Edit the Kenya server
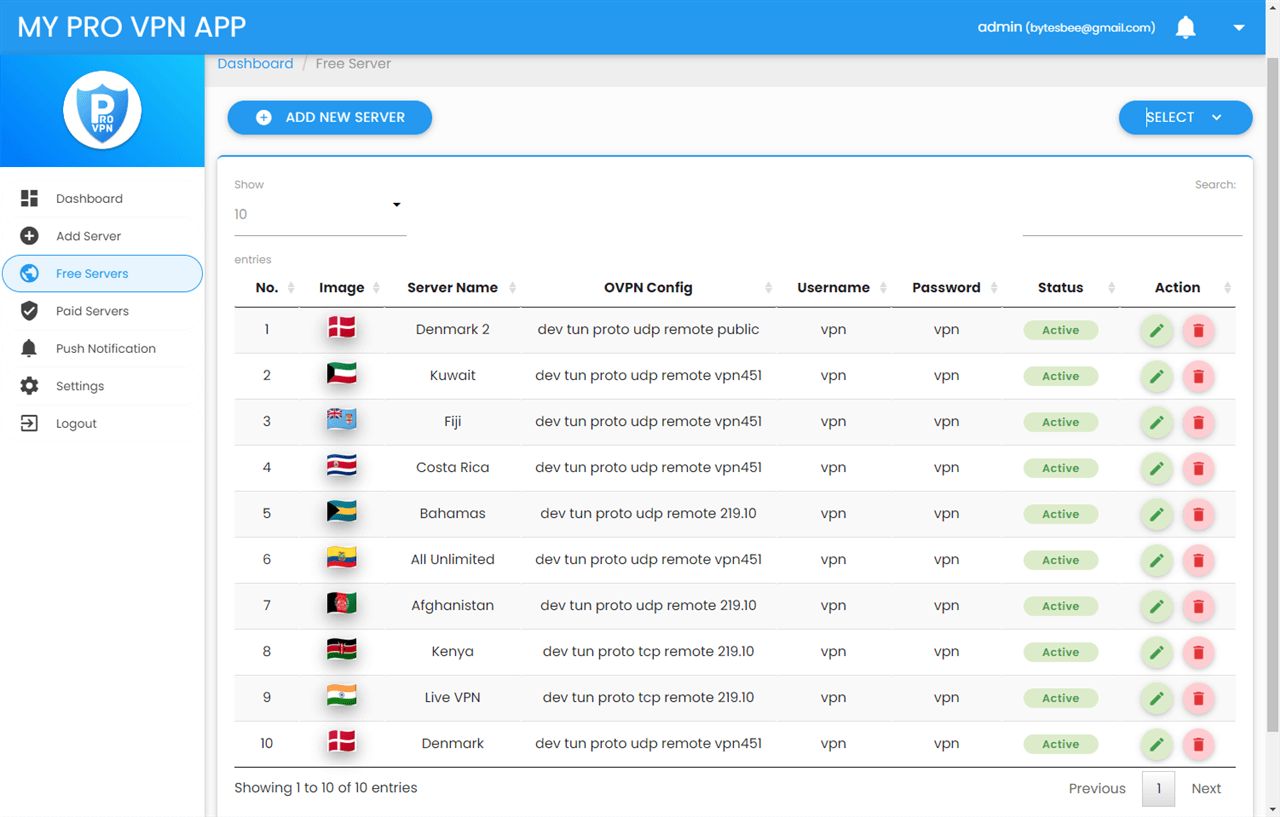Viewport: 1280px width, 817px height. (x=1157, y=652)
